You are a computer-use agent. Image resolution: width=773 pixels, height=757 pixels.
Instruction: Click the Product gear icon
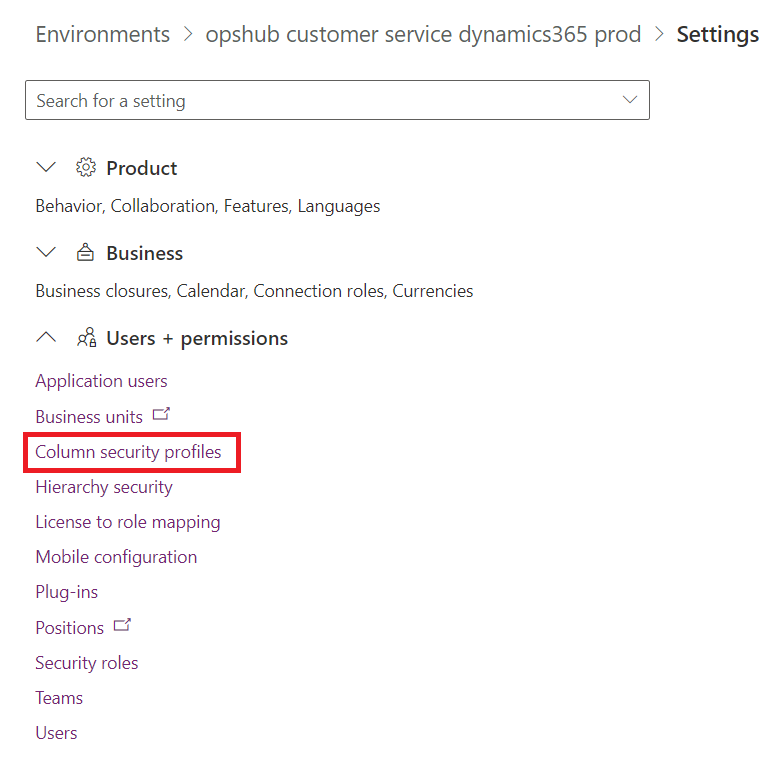pos(86,168)
